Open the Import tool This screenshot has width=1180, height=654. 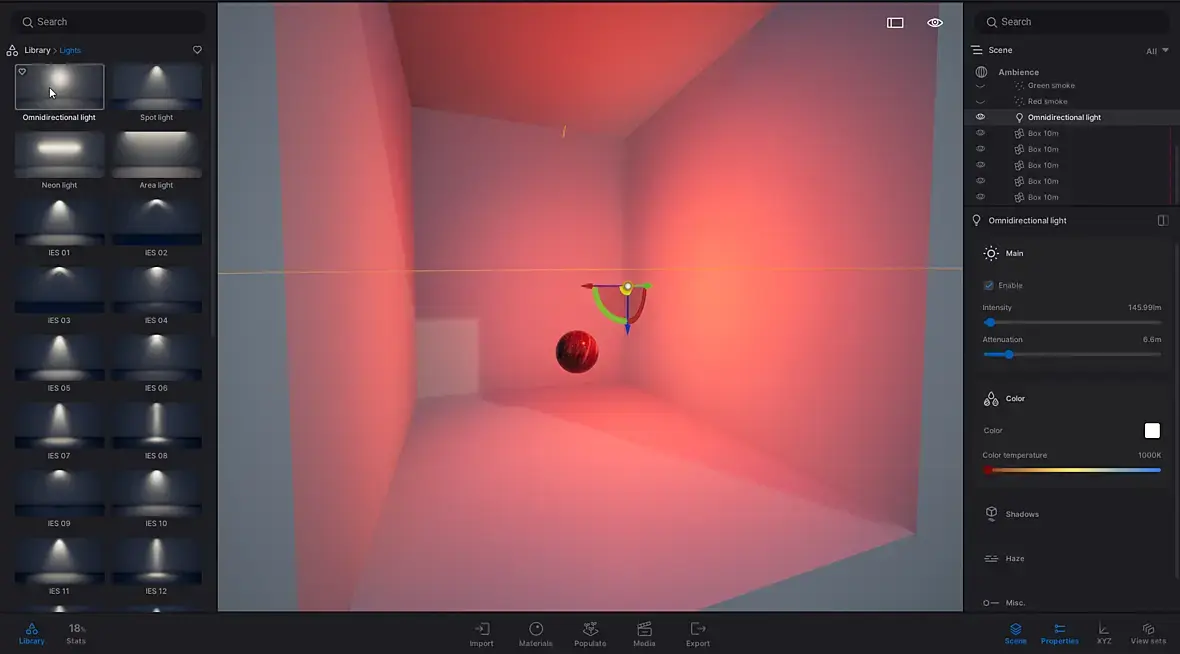[x=482, y=634]
